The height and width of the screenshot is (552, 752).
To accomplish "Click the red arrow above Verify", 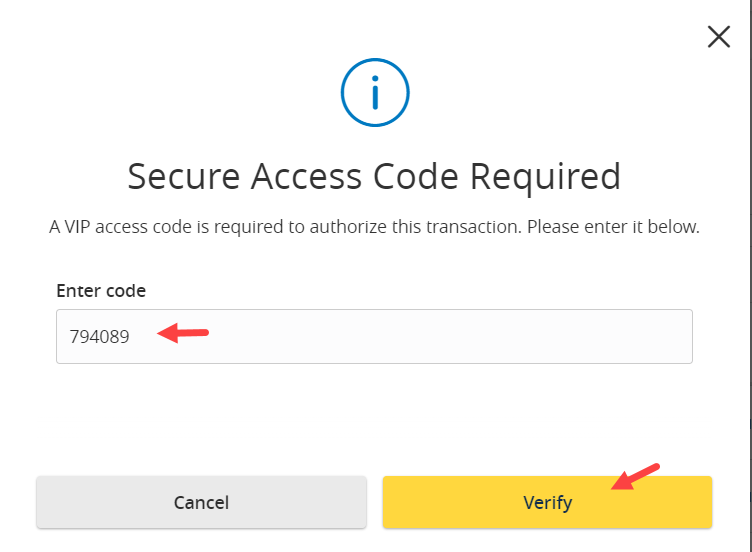I will click(635, 477).
